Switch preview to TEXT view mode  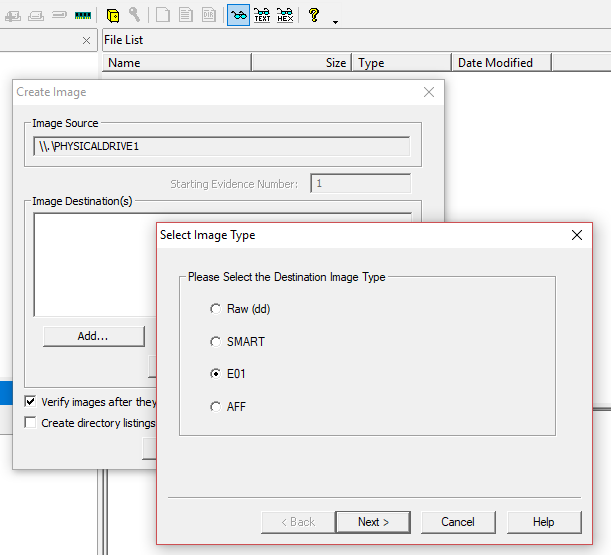[262, 15]
